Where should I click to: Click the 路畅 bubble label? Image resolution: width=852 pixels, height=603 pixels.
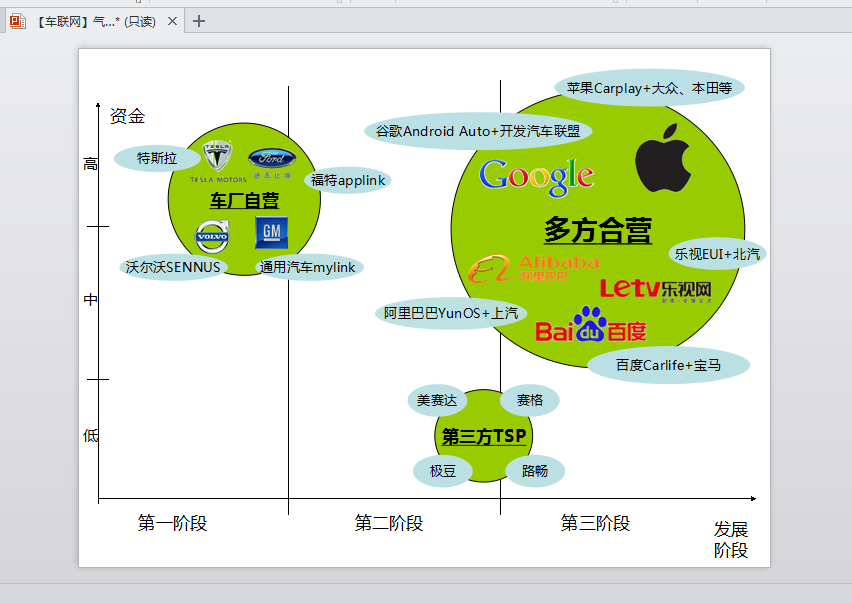pos(535,471)
